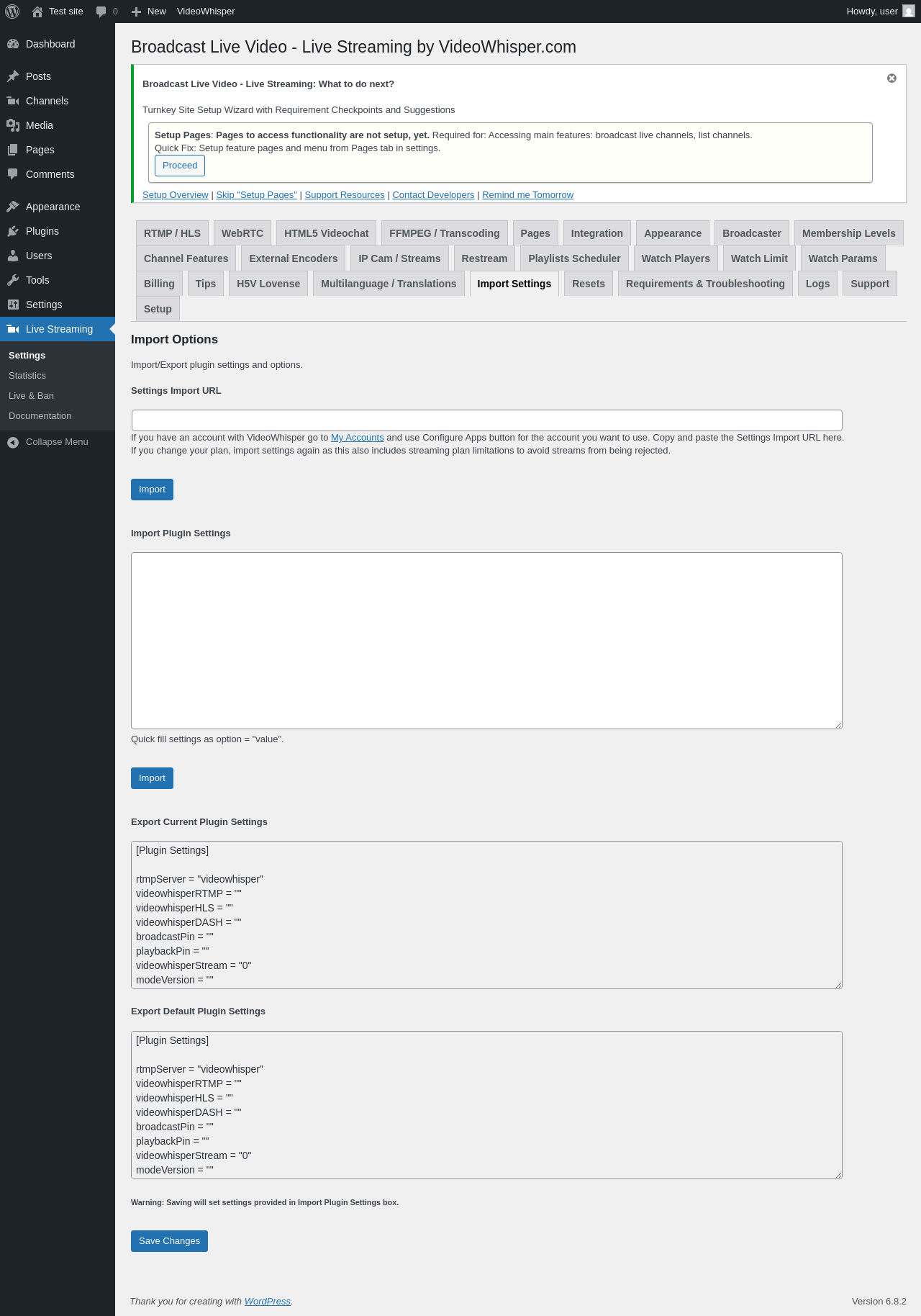921x1316 pixels.
Task: Click the Channels camera icon
Action: pyautogui.click(x=13, y=101)
